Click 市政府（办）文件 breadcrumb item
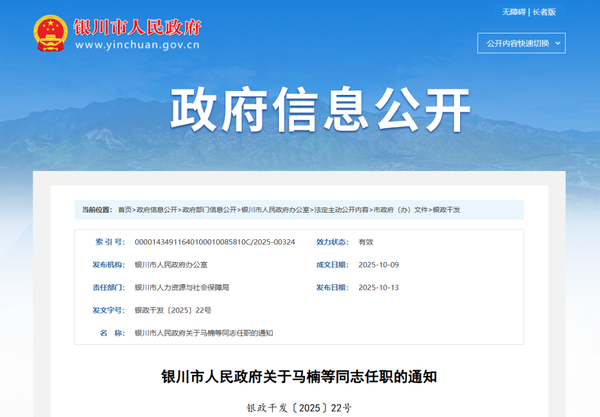The height and width of the screenshot is (417, 600). (x=401, y=210)
